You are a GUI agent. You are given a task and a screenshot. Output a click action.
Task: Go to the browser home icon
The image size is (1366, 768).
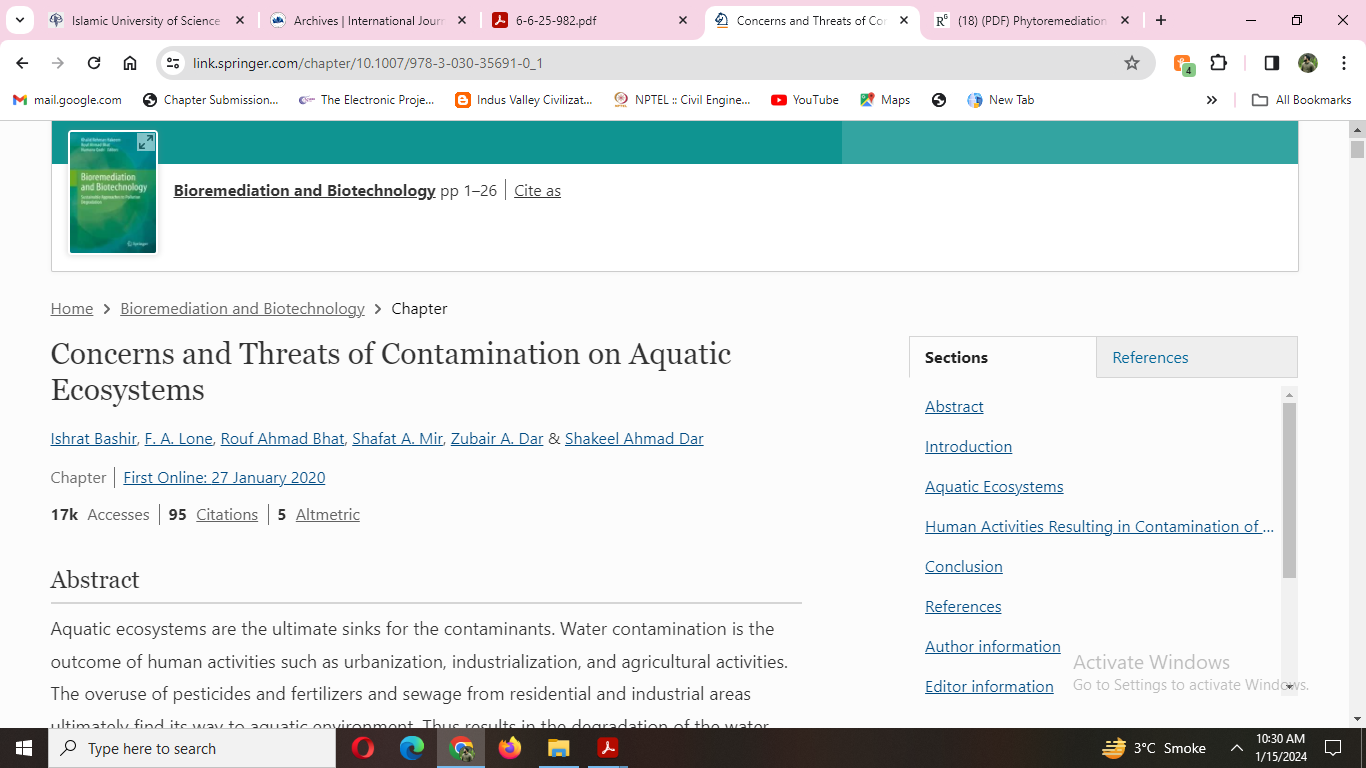coord(130,63)
